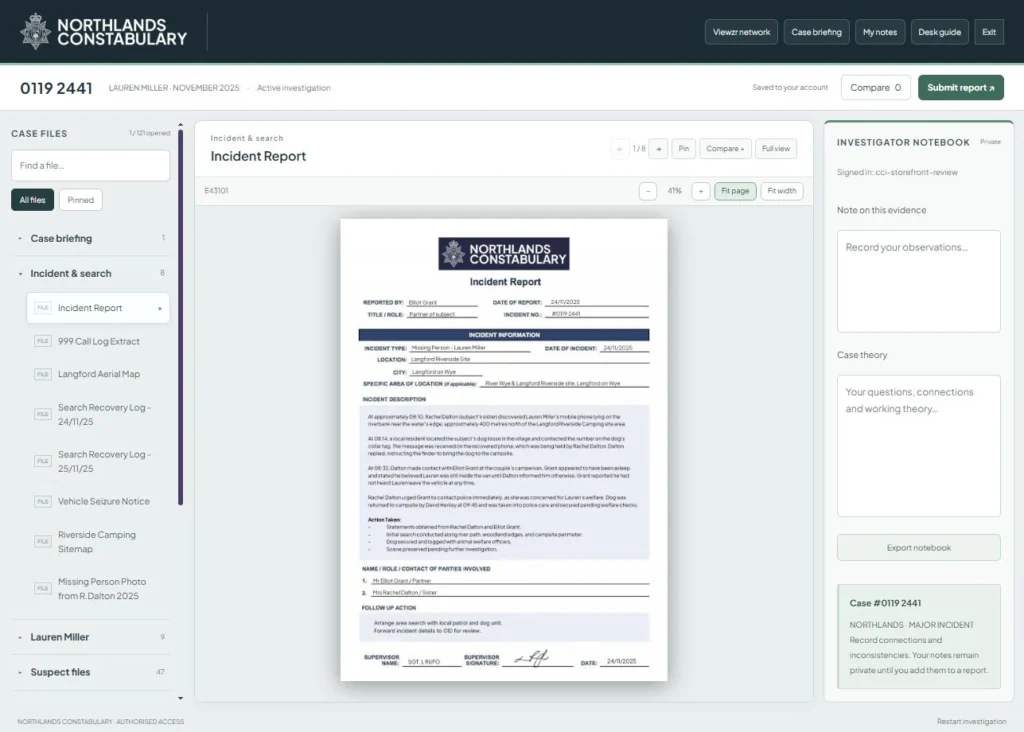Viewport: 1024px width, 732px height.
Task: Click the Find a file search box
Action: (x=90, y=166)
